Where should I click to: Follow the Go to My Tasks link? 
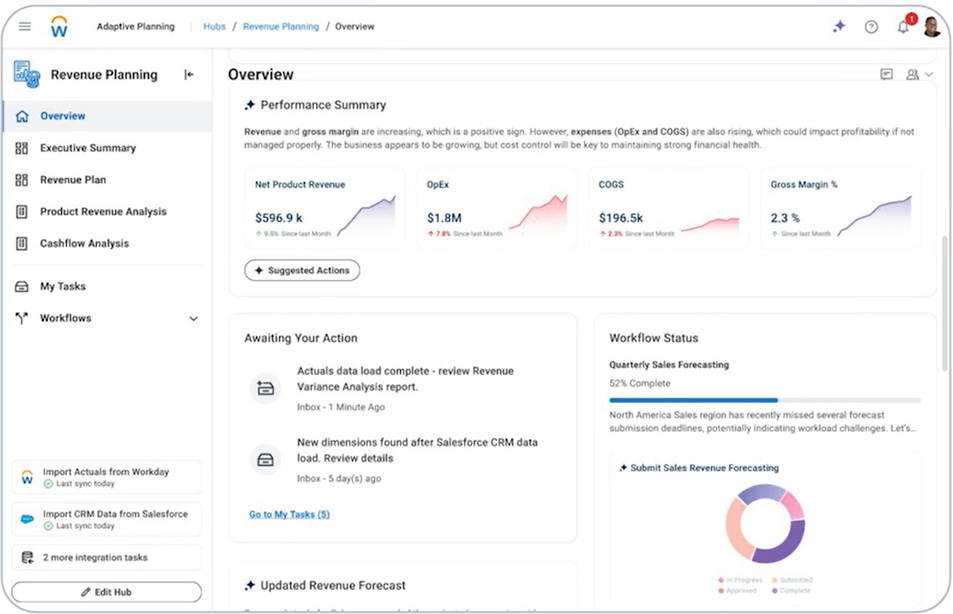pyautogui.click(x=289, y=514)
